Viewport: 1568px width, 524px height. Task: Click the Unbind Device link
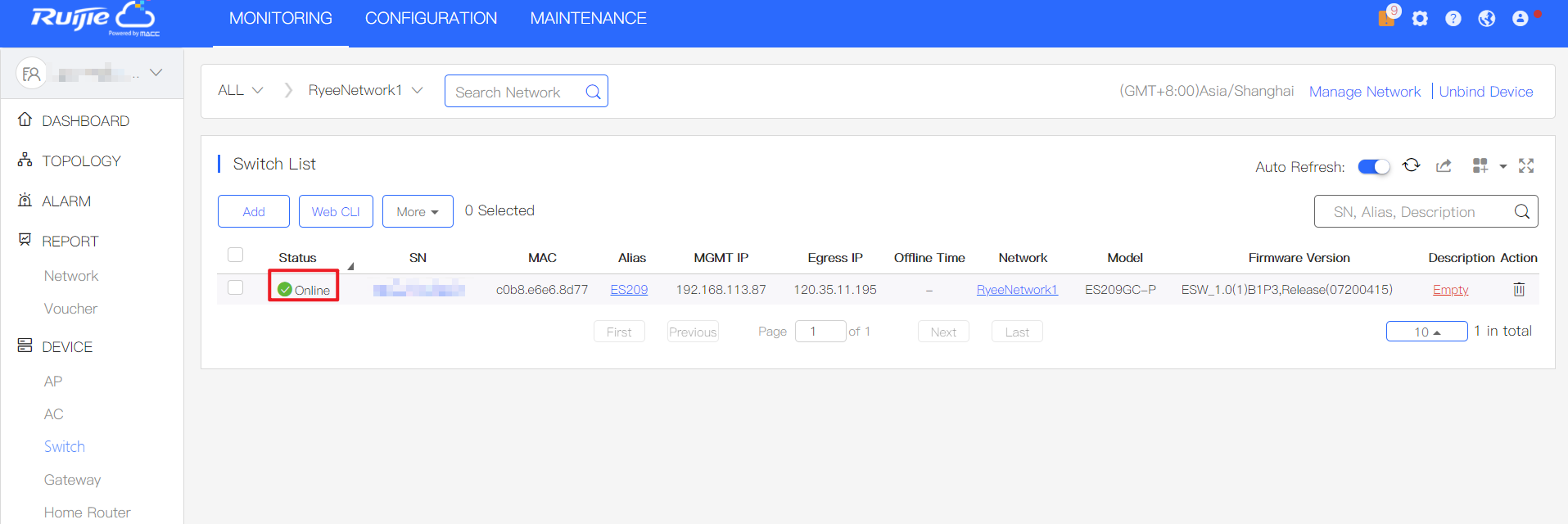click(1486, 92)
